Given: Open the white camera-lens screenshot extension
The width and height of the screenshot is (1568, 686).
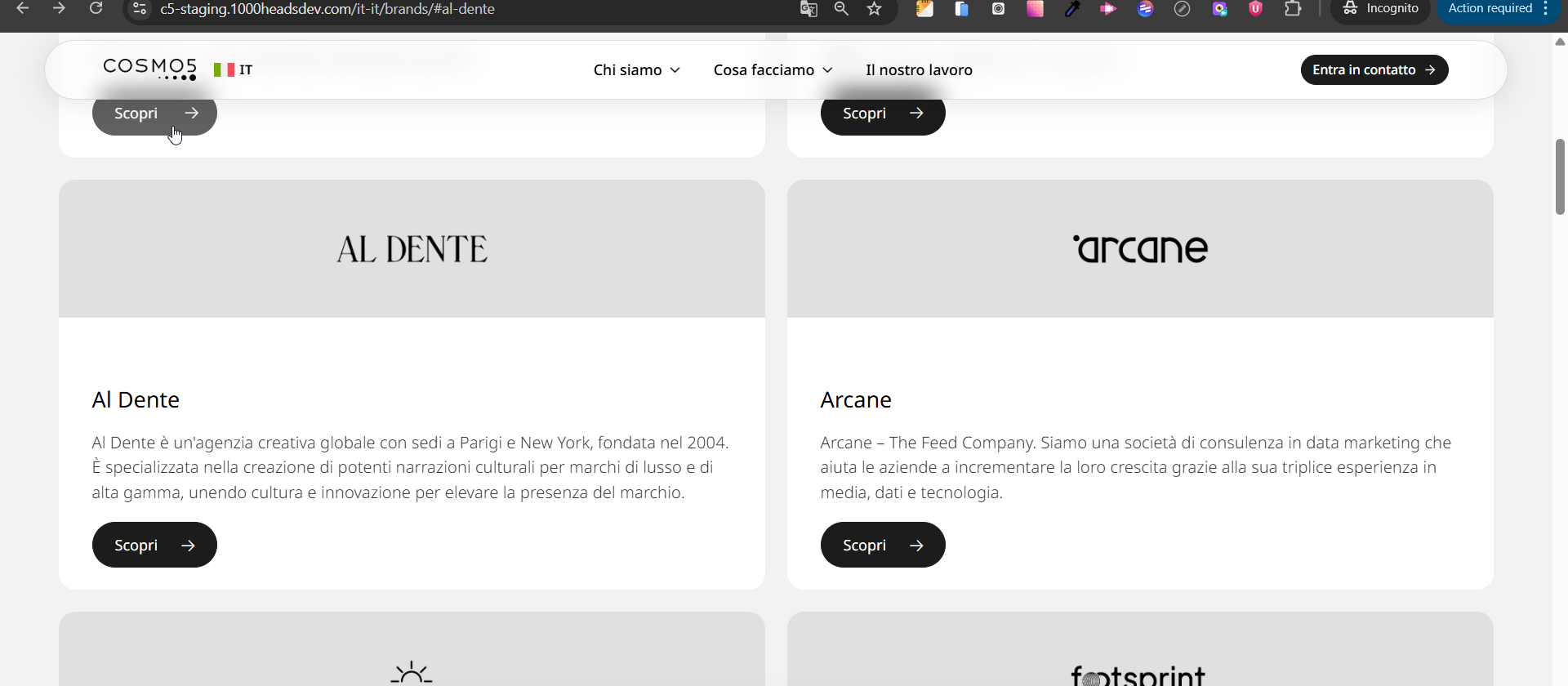Looking at the screenshot, I should (998, 9).
